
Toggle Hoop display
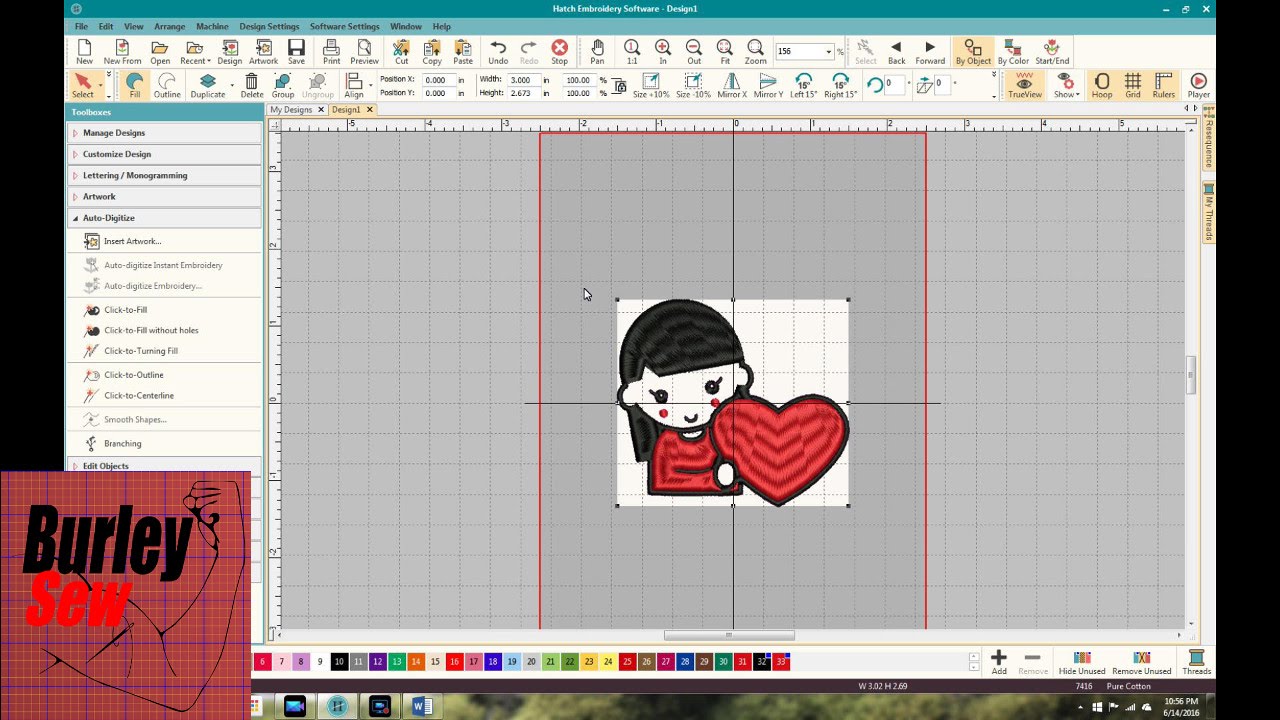click(1101, 86)
